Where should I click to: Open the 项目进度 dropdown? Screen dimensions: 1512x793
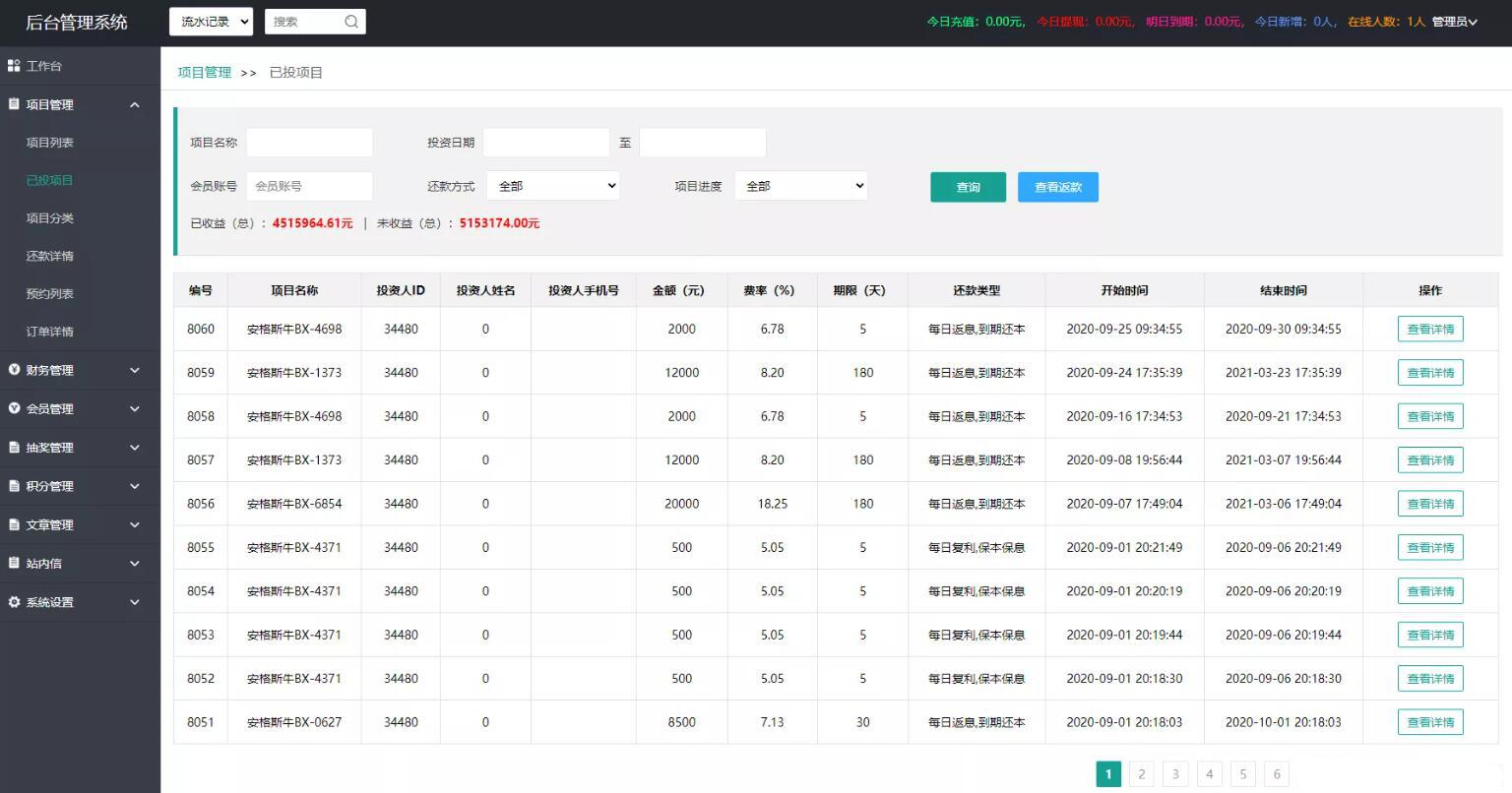pos(801,186)
